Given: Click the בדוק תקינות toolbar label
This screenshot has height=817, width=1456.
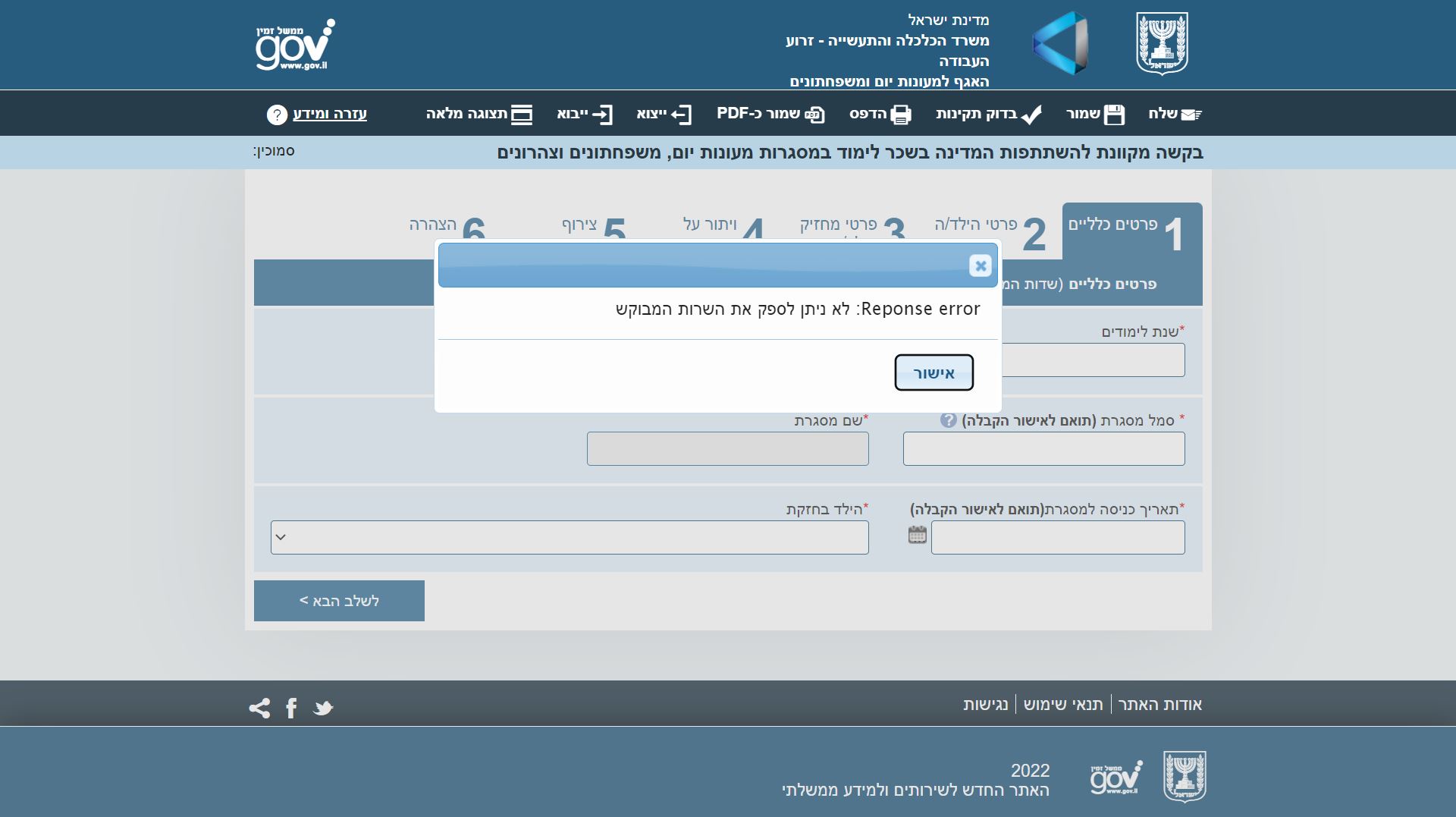Looking at the screenshot, I should [976, 114].
